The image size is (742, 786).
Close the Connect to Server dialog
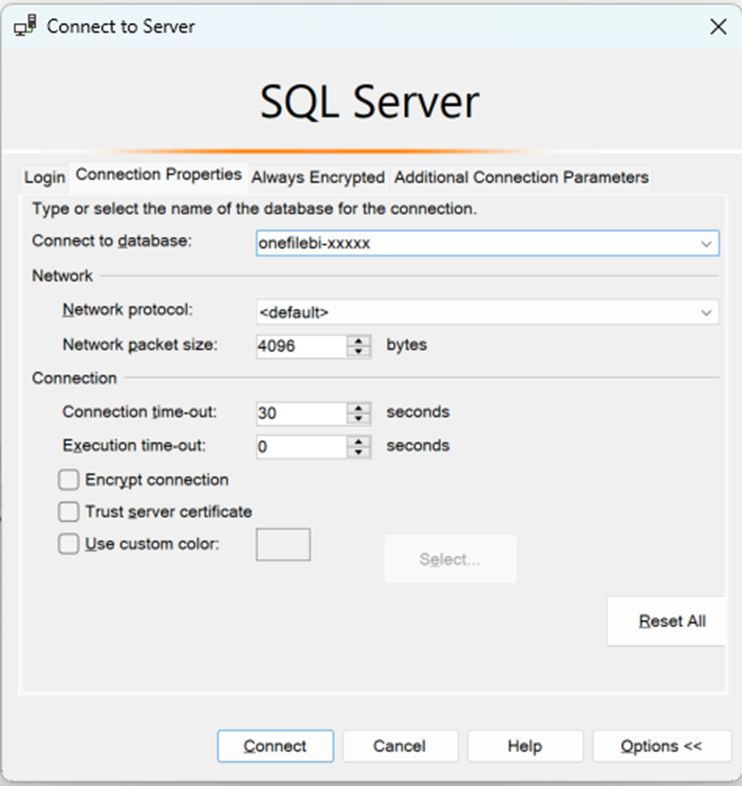click(718, 27)
